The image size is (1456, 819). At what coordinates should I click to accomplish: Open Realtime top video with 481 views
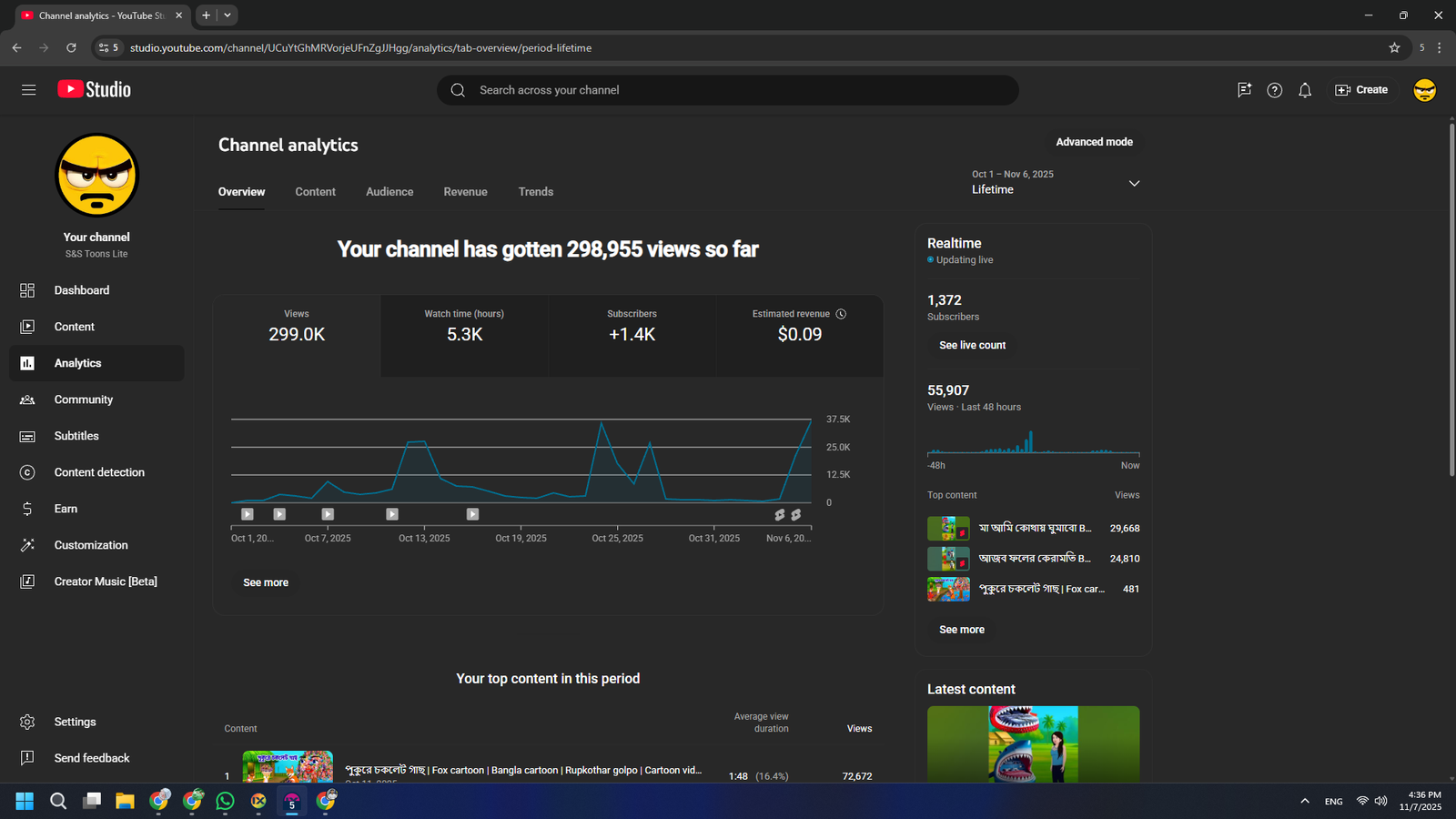[1033, 589]
